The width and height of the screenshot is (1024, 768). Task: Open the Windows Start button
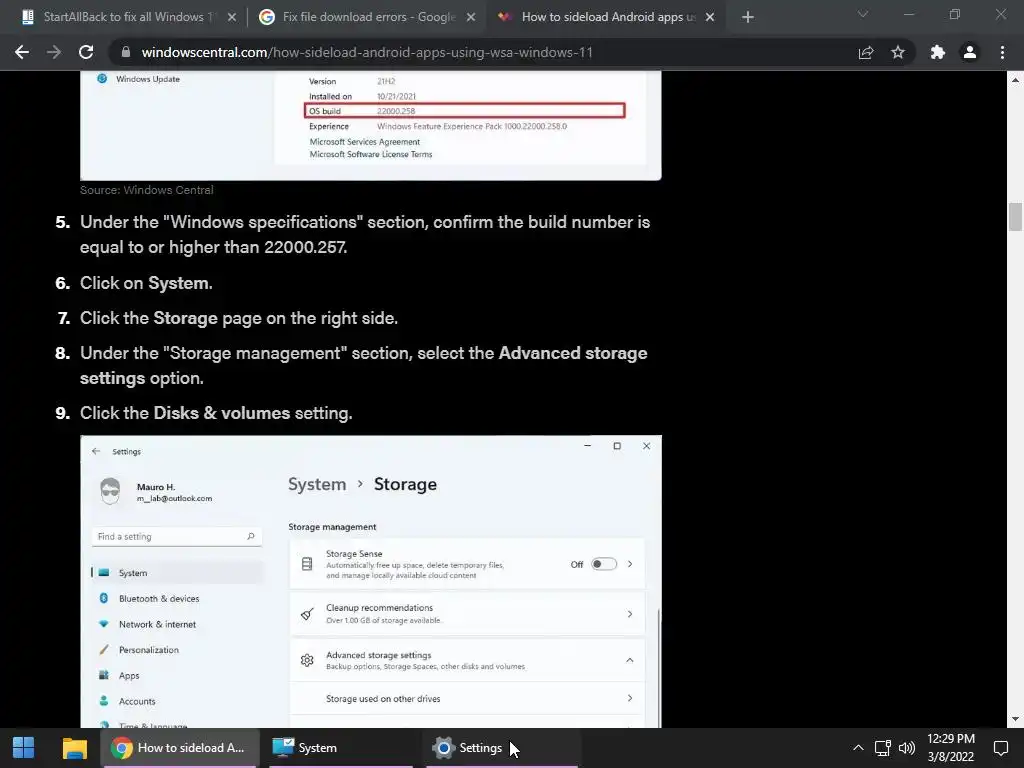pyautogui.click(x=24, y=748)
